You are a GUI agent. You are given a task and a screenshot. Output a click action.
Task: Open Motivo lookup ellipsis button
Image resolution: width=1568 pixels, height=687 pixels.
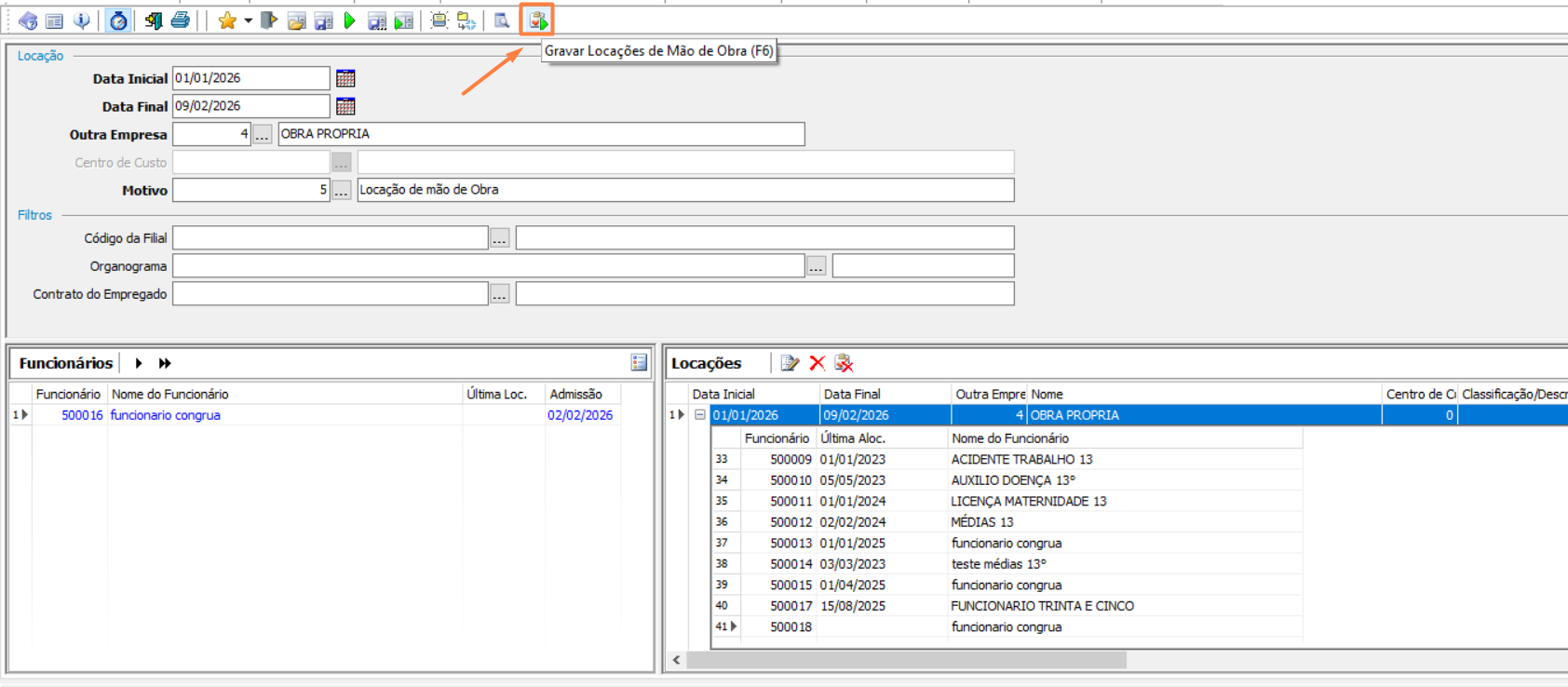342,191
